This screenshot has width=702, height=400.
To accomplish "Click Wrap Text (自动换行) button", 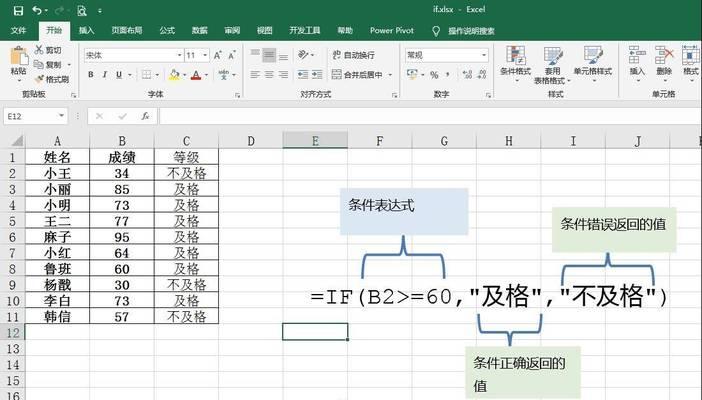I will click(x=353, y=55).
